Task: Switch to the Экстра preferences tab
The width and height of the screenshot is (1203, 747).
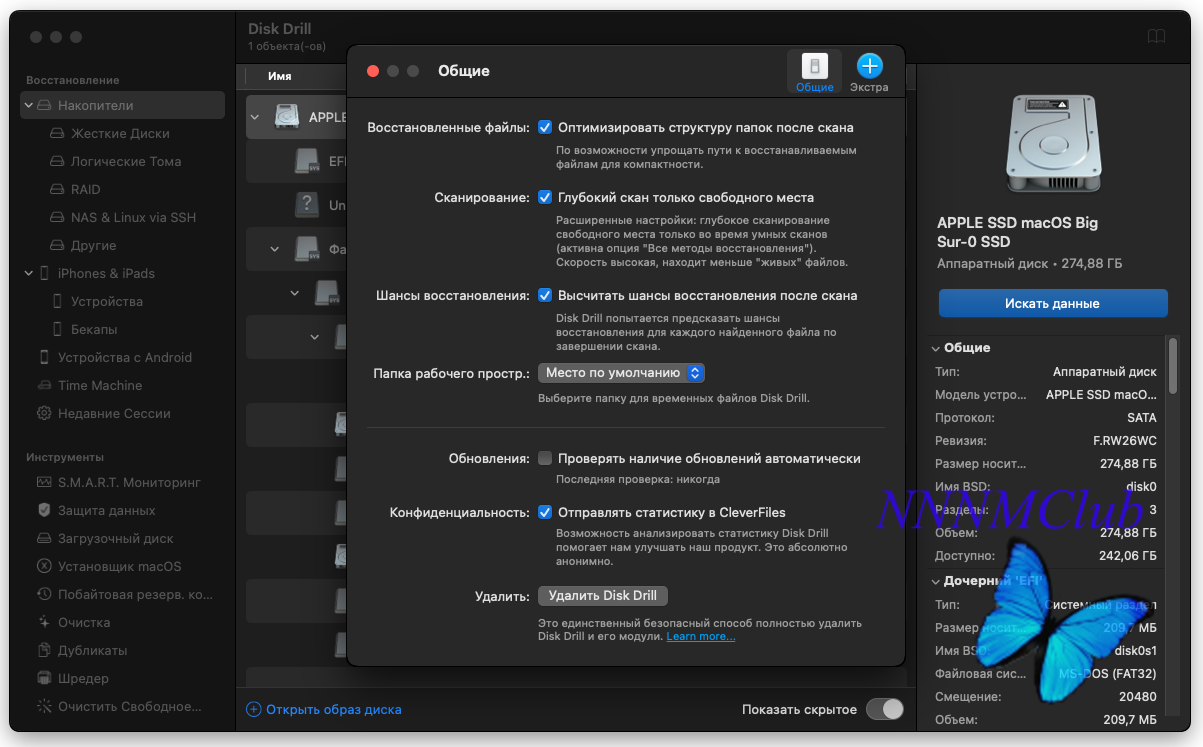Action: click(869, 74)
